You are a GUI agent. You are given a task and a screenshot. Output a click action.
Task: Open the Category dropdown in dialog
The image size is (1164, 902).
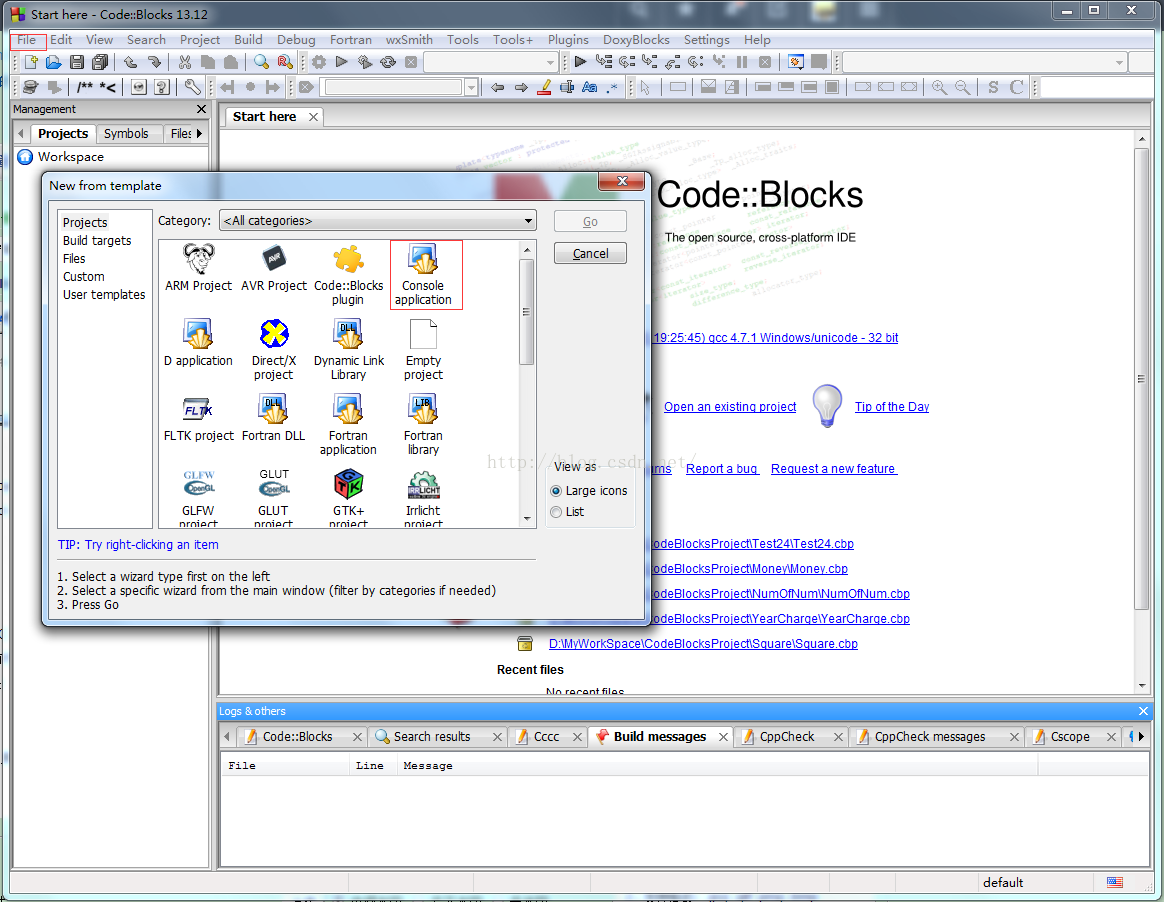[x=378, y=220]
